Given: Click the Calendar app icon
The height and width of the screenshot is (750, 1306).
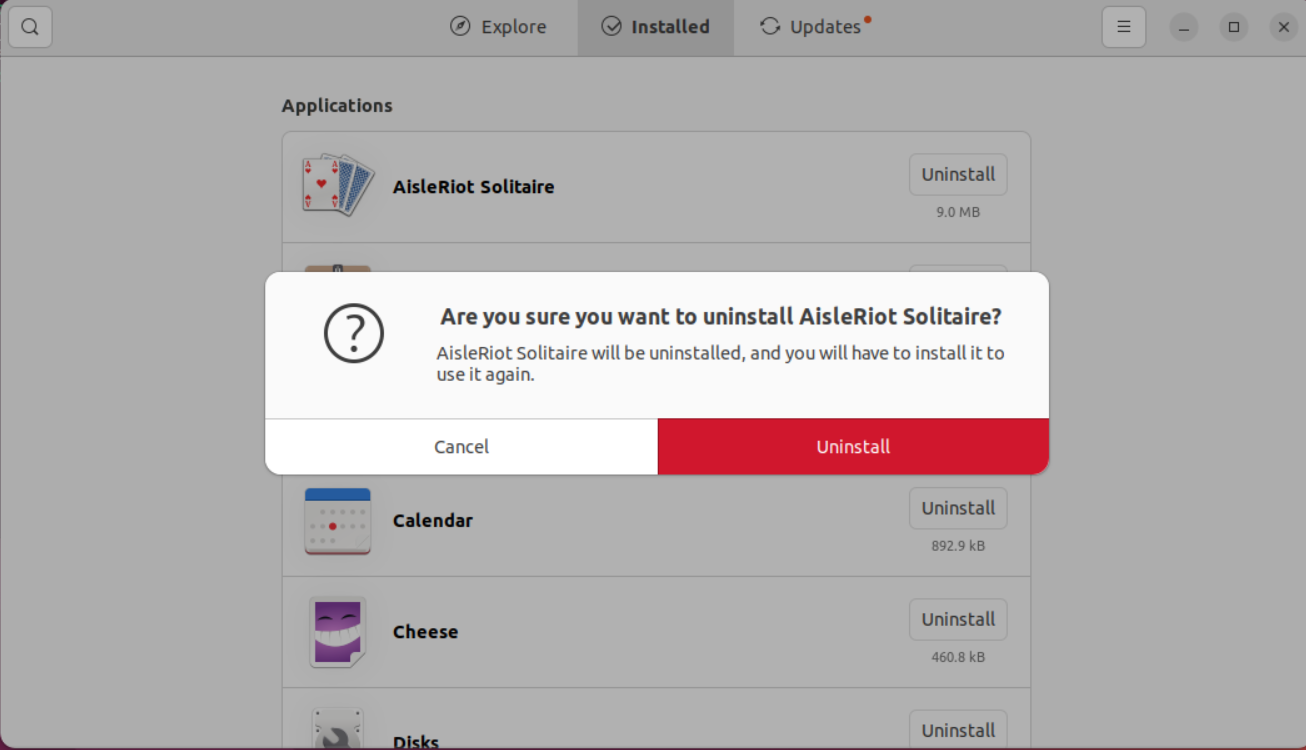Looking at the screenshot, I should pos(338,520).
